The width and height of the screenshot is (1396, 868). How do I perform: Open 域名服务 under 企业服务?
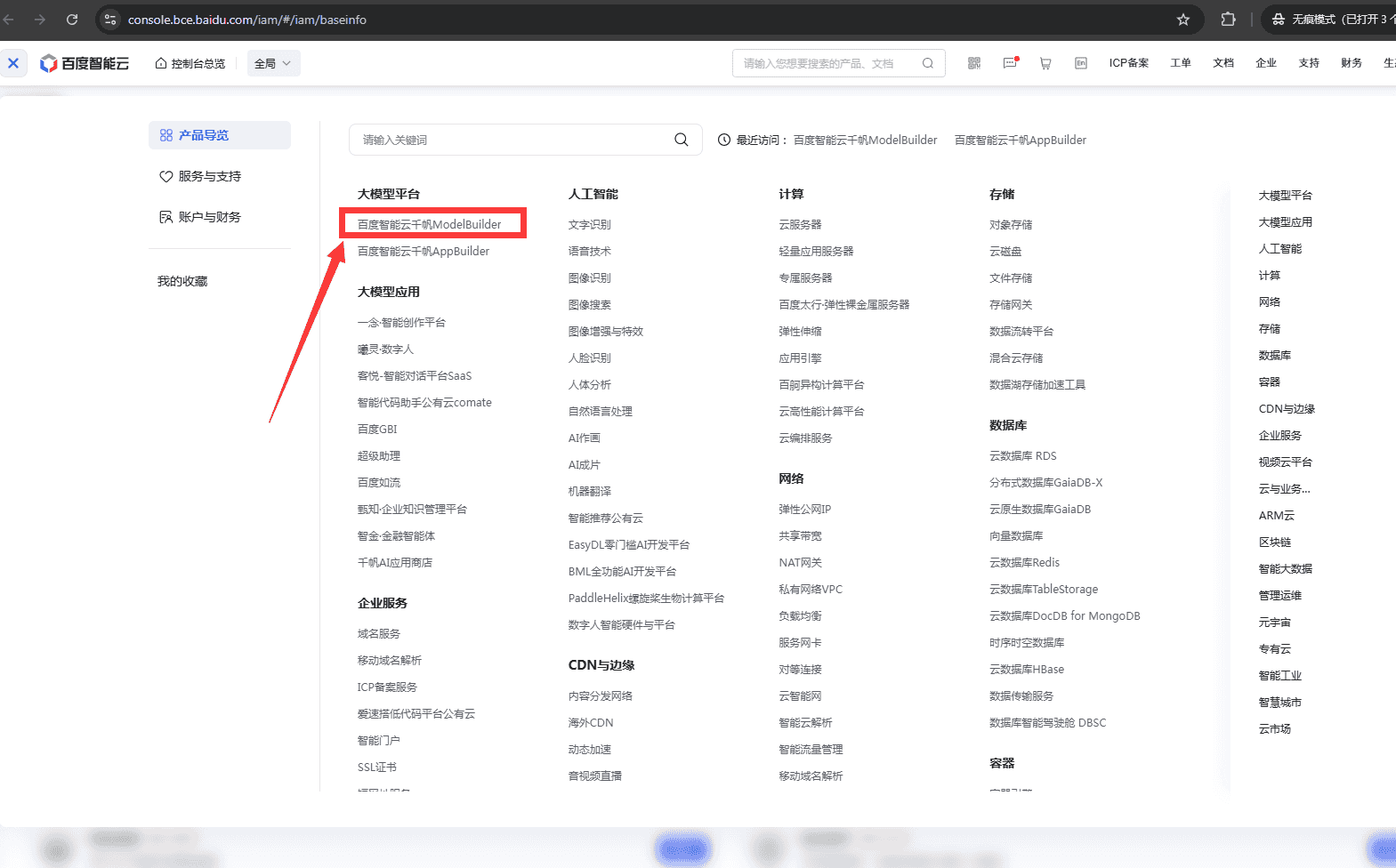click(x=379, y=633)
